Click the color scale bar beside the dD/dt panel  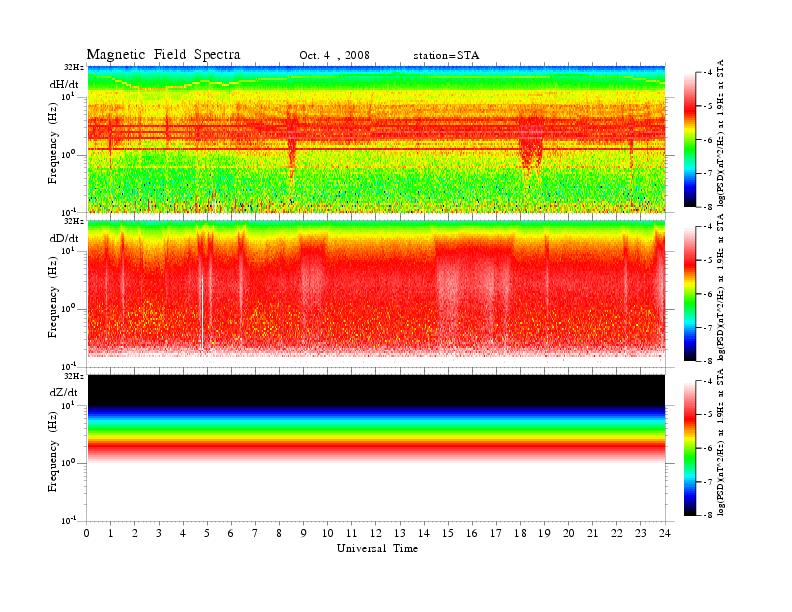(x=690, y=293)
